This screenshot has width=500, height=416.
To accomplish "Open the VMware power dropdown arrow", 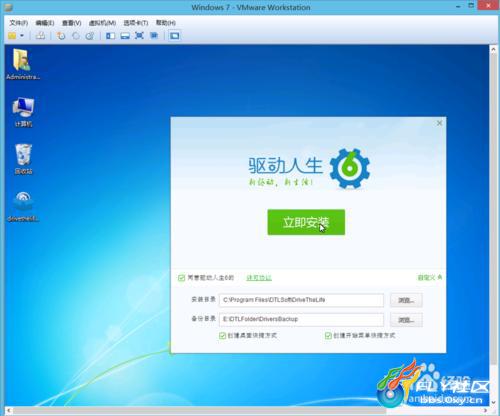I will tap(22, 35).
